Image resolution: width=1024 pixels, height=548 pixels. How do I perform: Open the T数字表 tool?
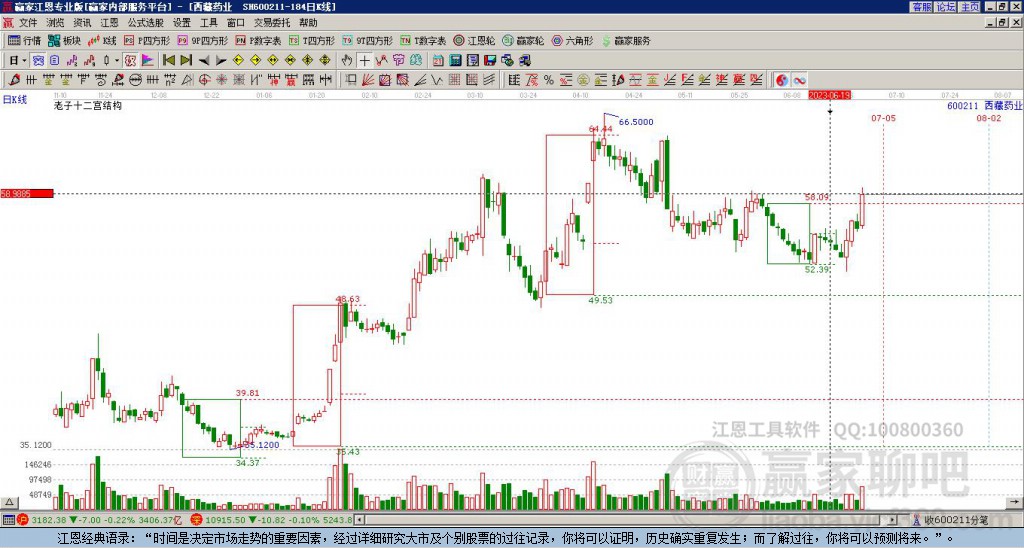click(423, 40)
